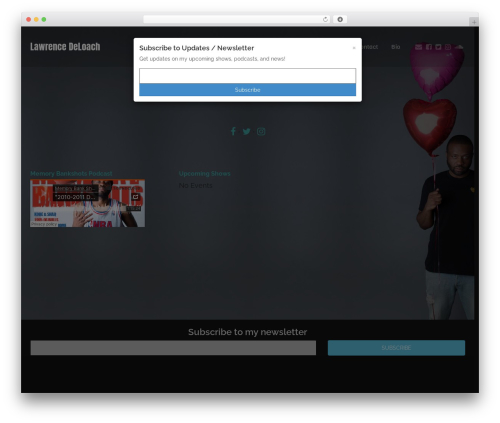Click the share icon on podcast player

135,197
